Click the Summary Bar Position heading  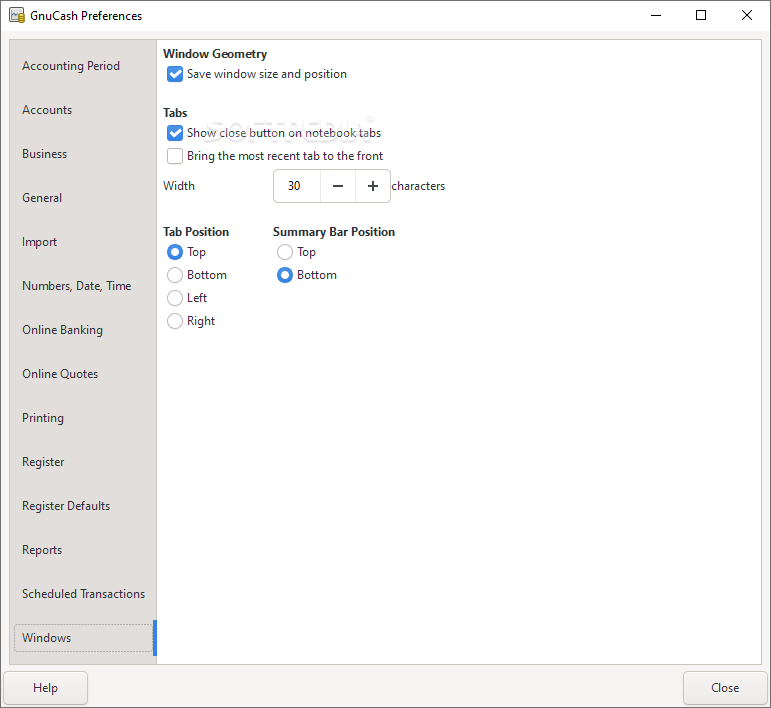[334, 232]
